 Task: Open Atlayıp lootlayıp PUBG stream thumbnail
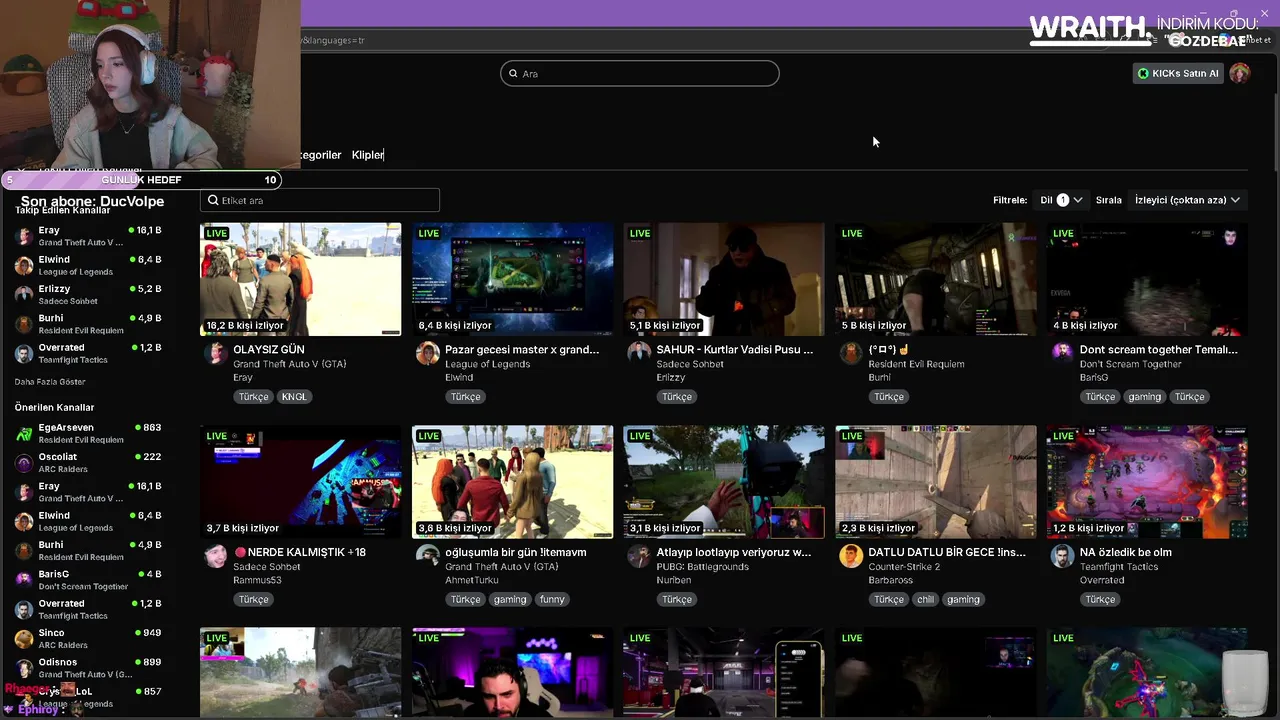coord(724,482)
